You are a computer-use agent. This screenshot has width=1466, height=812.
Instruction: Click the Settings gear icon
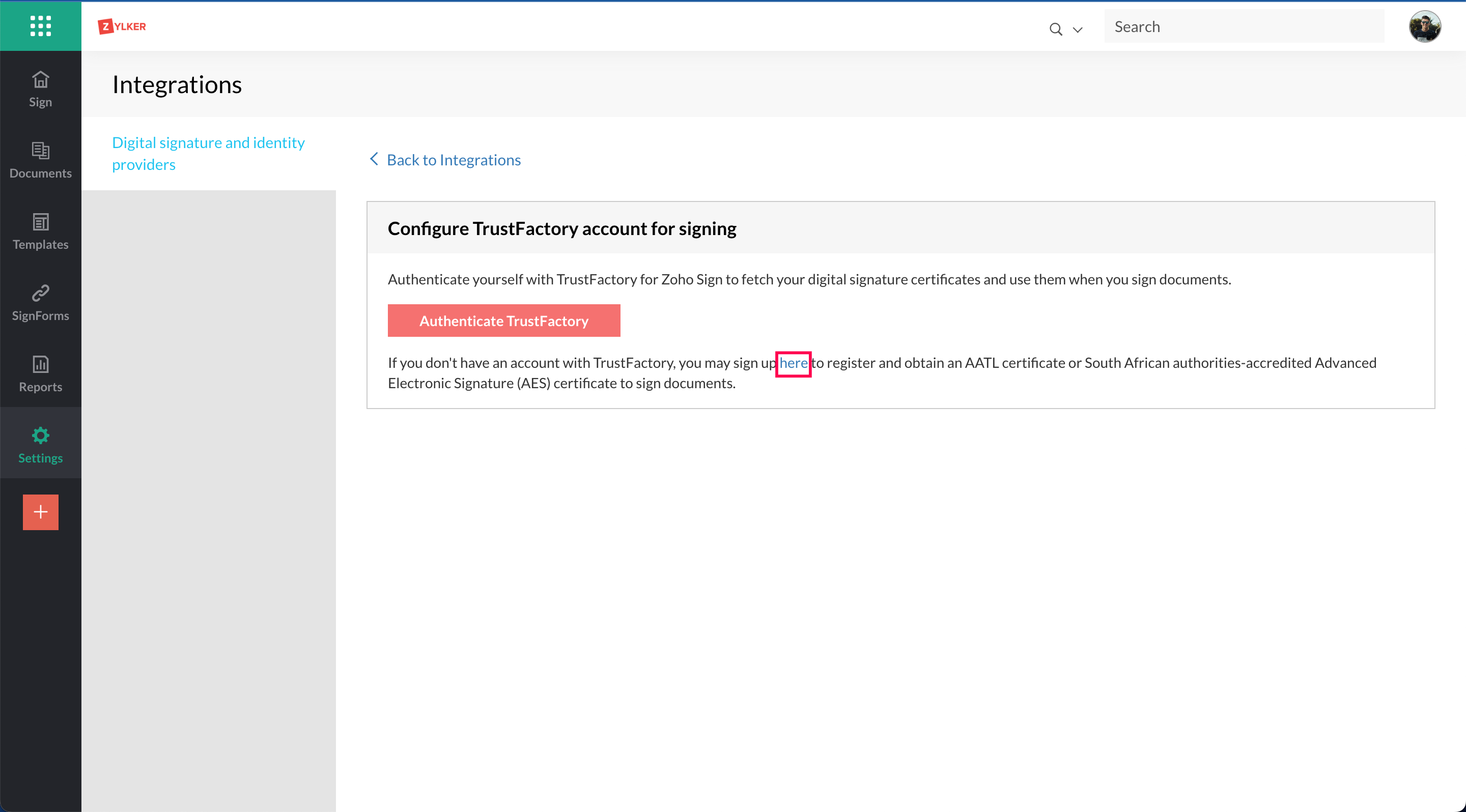click(x=40, y=436)
